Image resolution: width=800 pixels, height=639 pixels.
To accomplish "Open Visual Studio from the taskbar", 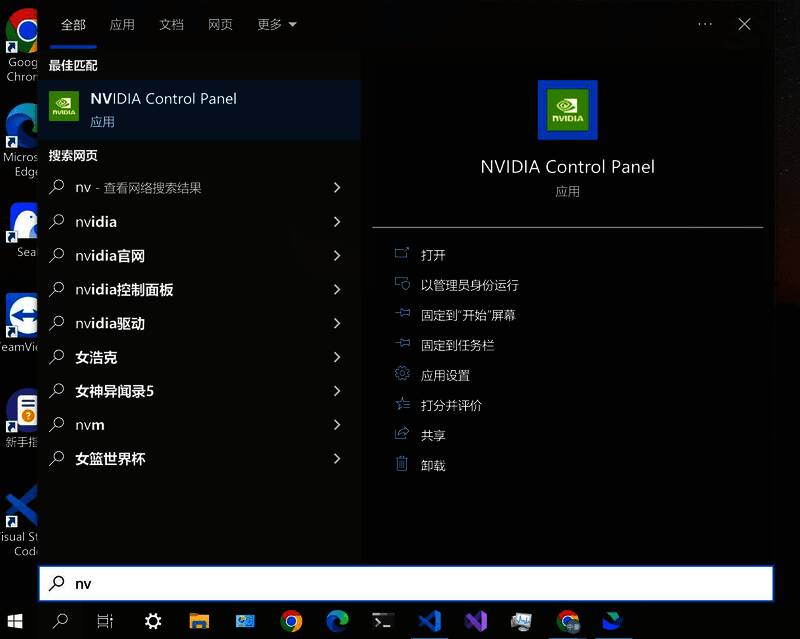I will pyautogui.click(x=475, y=621).
